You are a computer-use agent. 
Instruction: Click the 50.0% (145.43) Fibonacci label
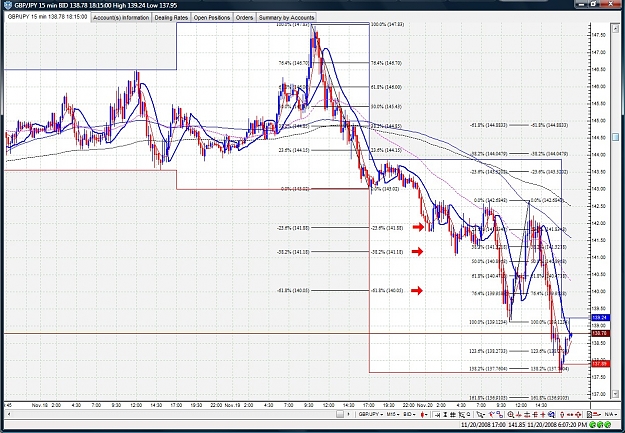tap(386, 106)
